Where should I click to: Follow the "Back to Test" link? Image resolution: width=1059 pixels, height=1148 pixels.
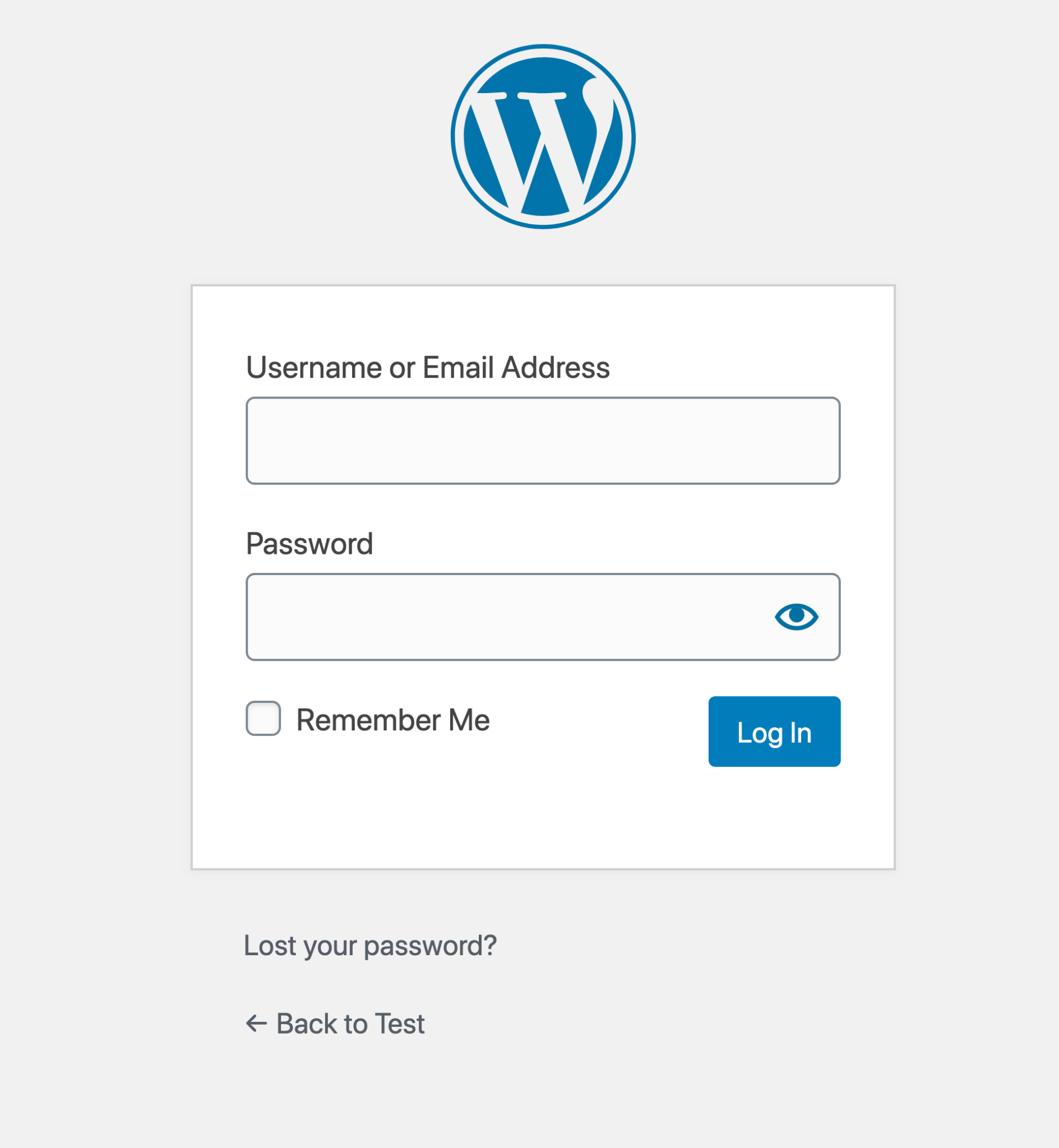(x=350, y=1023)
